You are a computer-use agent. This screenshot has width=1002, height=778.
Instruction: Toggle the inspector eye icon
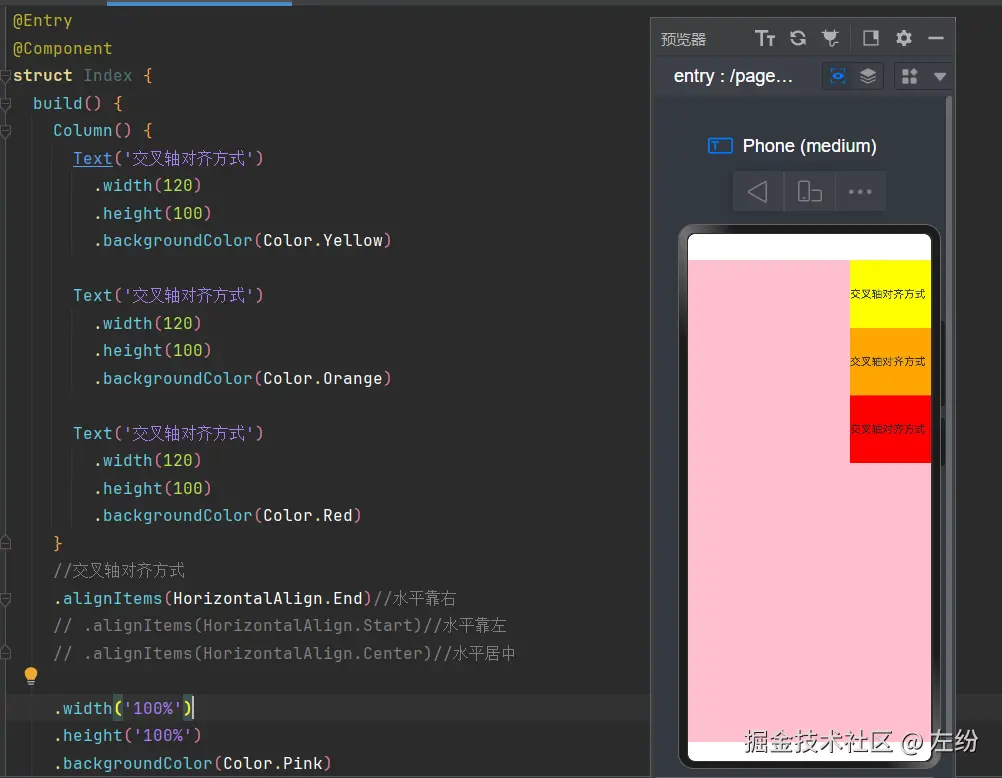[838, 76]
